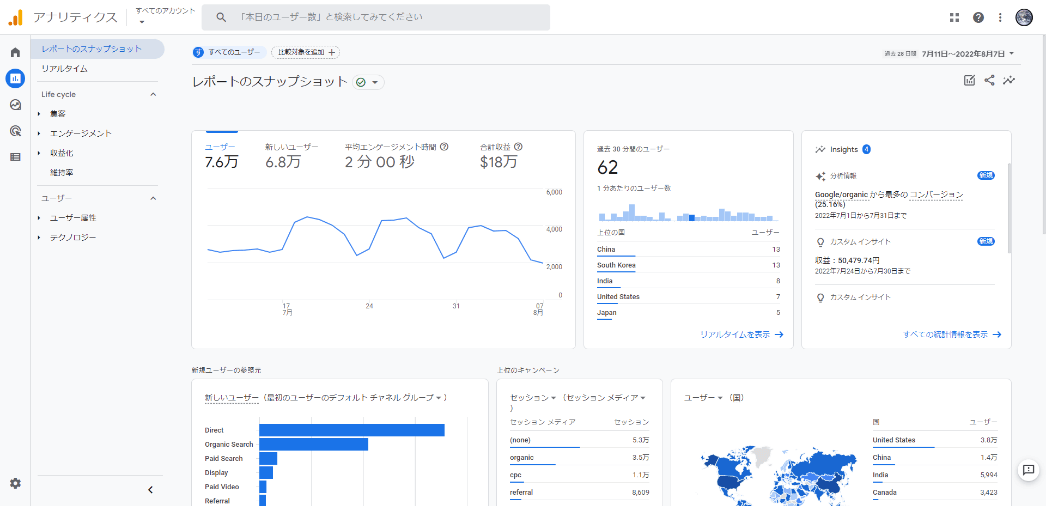Open the ユーザー metric dropdown on map card
The height and width of the screenshot is (506, 1046).
[x=704, y=398]
